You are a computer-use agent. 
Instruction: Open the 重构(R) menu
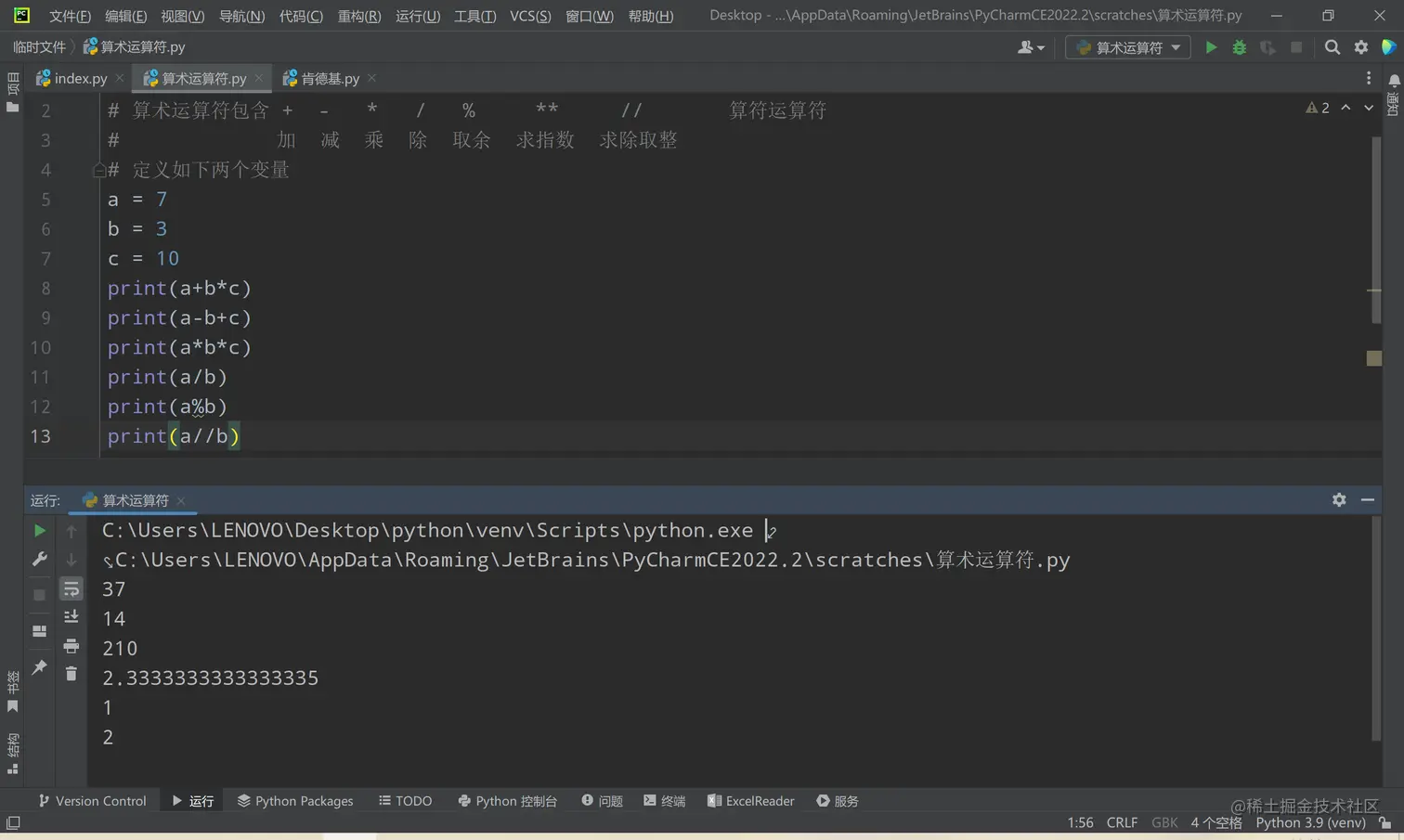pos(359,16)
